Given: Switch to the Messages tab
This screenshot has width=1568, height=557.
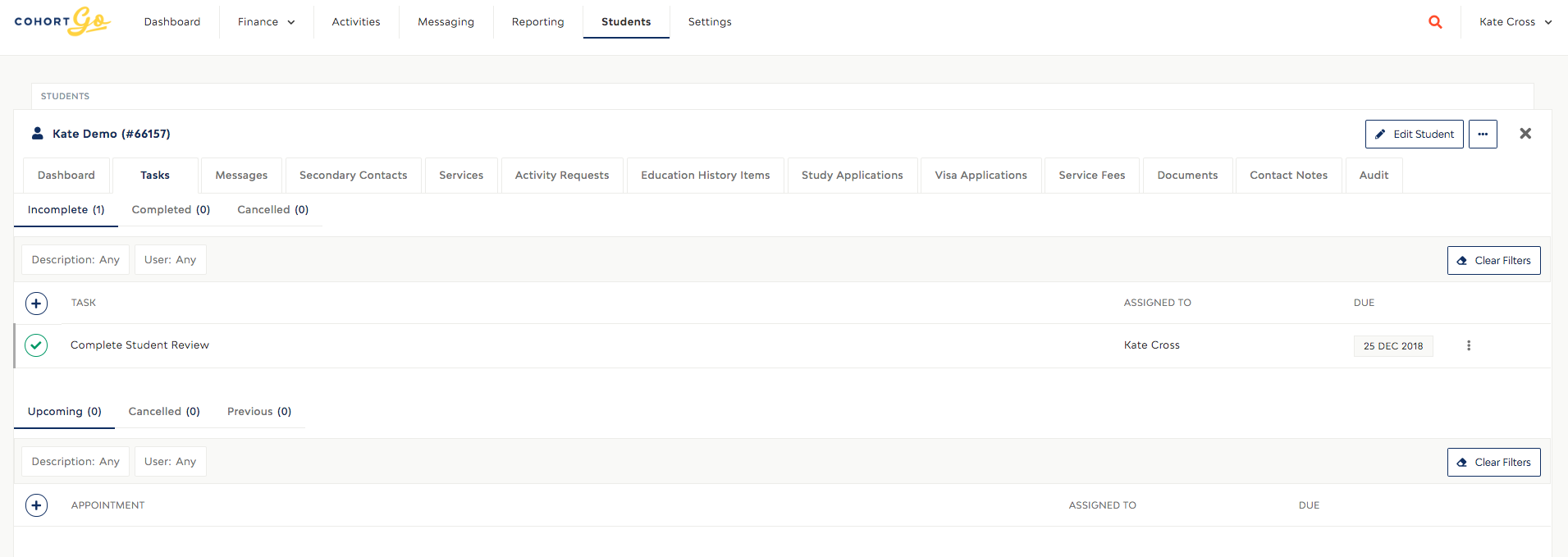Looking at the screenshot, I should coord(241,176).
